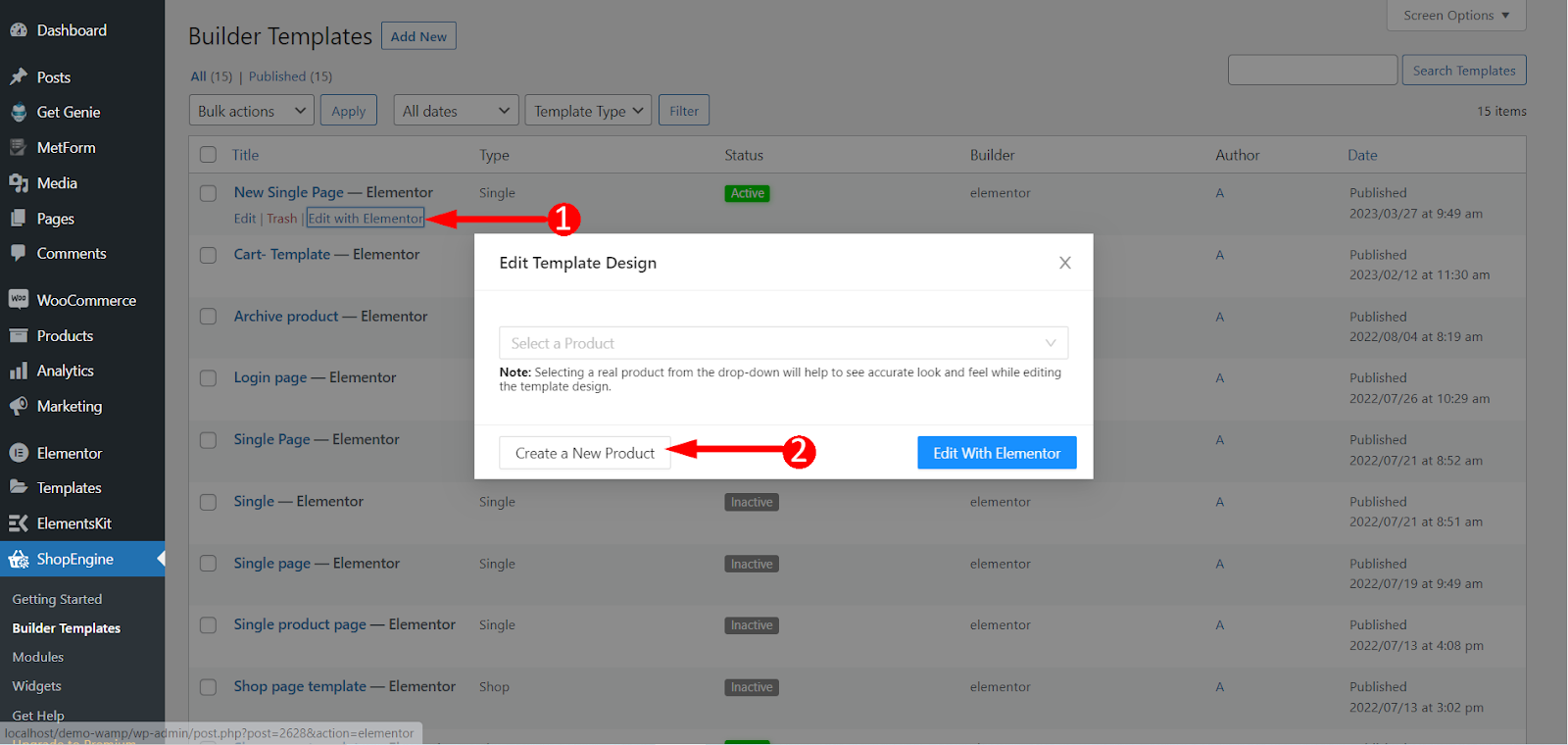
Task: Click Create a New Product button
Action: 585,453
